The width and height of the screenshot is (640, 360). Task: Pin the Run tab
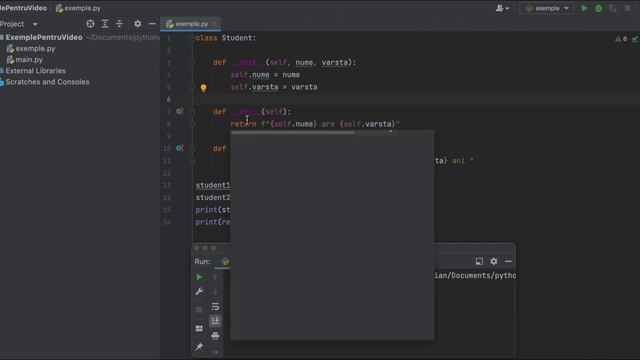point(199,347)
